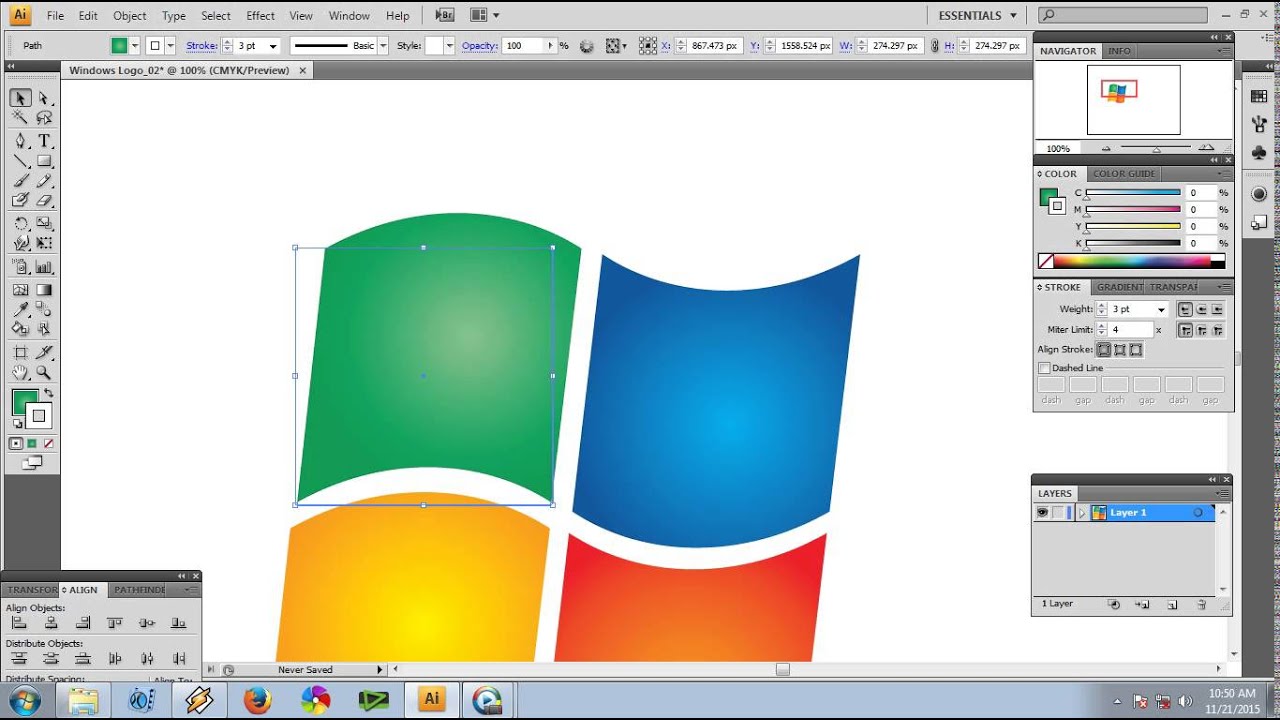Choose the butt cap stroke option
The height and width of the screenshot is (720, 1280).
click(1185, 309)
